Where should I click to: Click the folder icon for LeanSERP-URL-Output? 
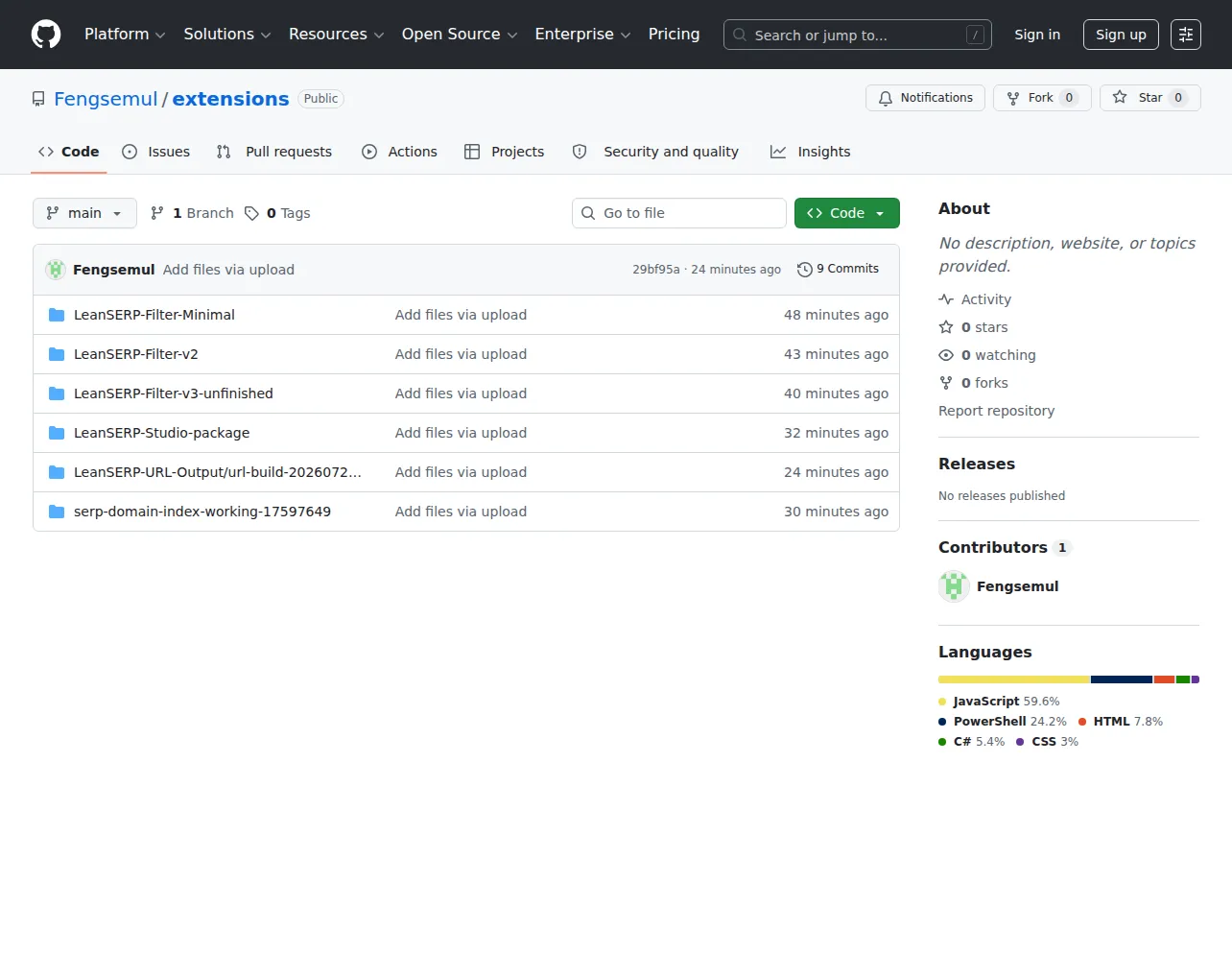(x=57, y=472)
